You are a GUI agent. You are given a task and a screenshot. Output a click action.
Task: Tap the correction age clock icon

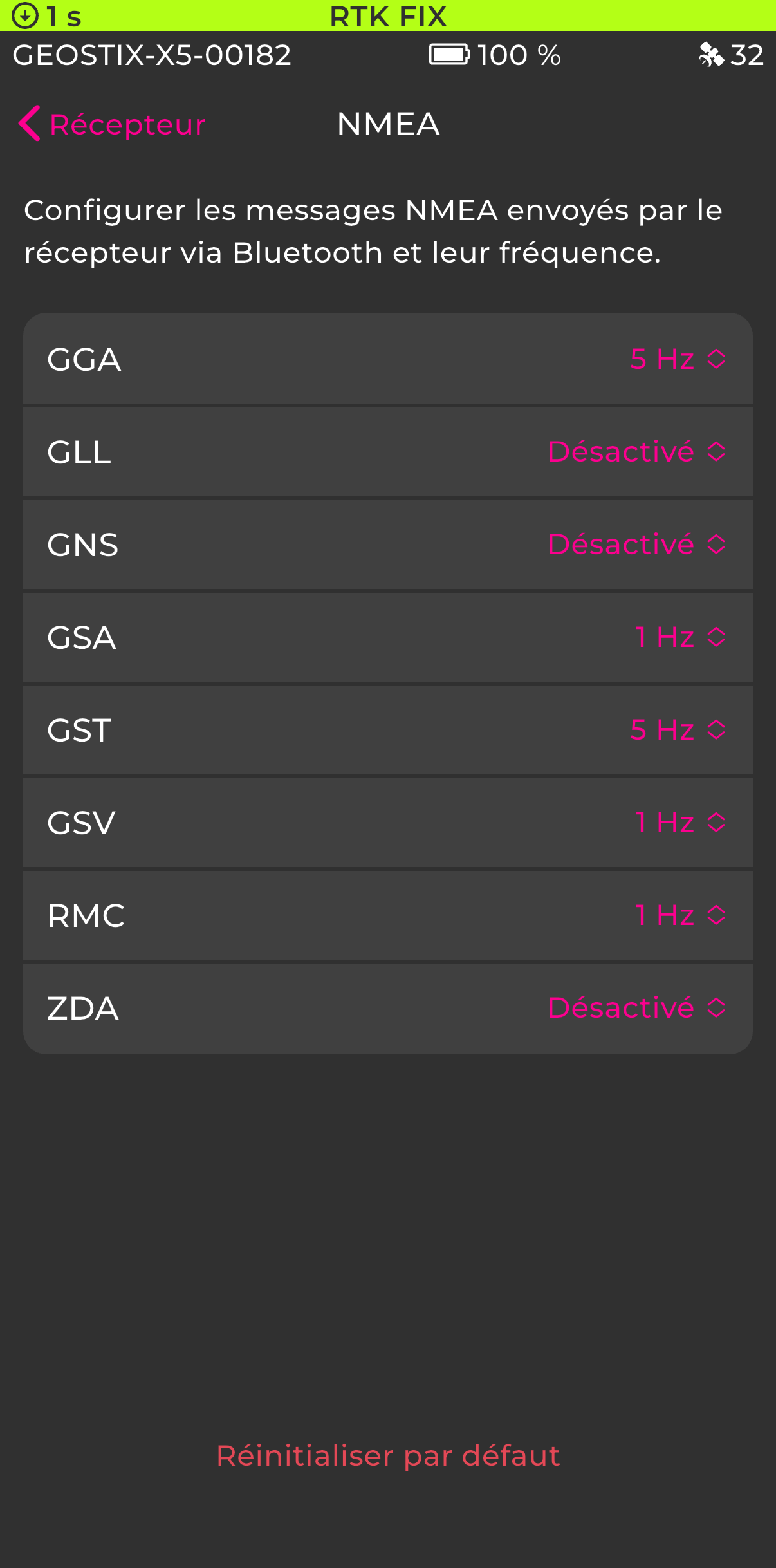[25, 15]
